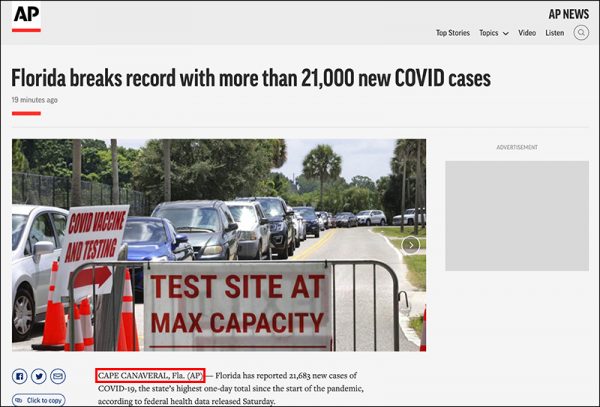This screenshot has height=407, width=600.
Task: Expand the Topics dropdown menu
Action: coord(493,33)
